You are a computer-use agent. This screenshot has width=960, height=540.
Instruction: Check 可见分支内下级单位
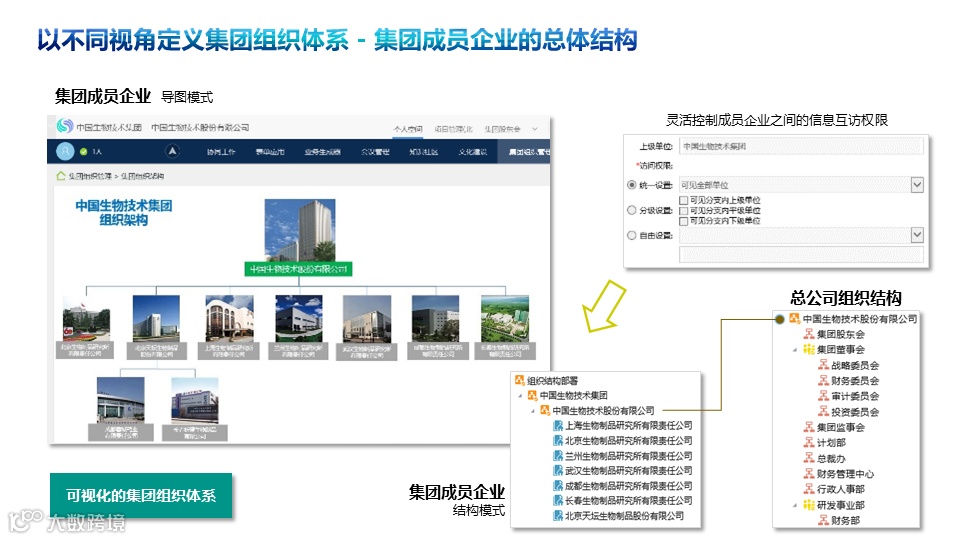[684, 220]
